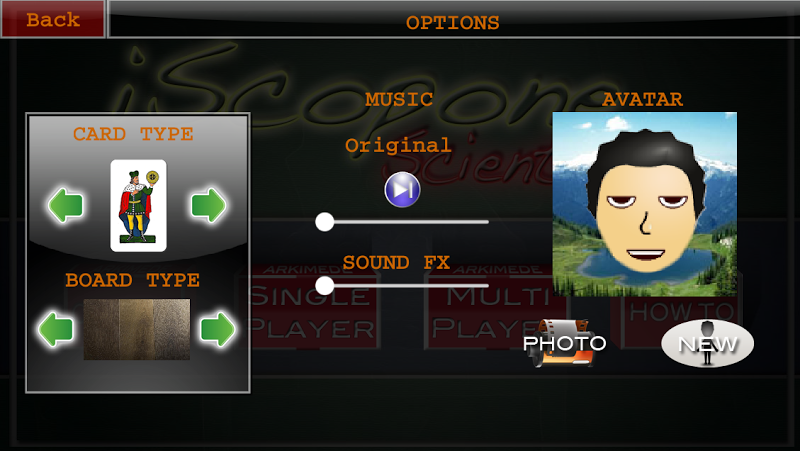Skip to next music track button

(402, 190)
